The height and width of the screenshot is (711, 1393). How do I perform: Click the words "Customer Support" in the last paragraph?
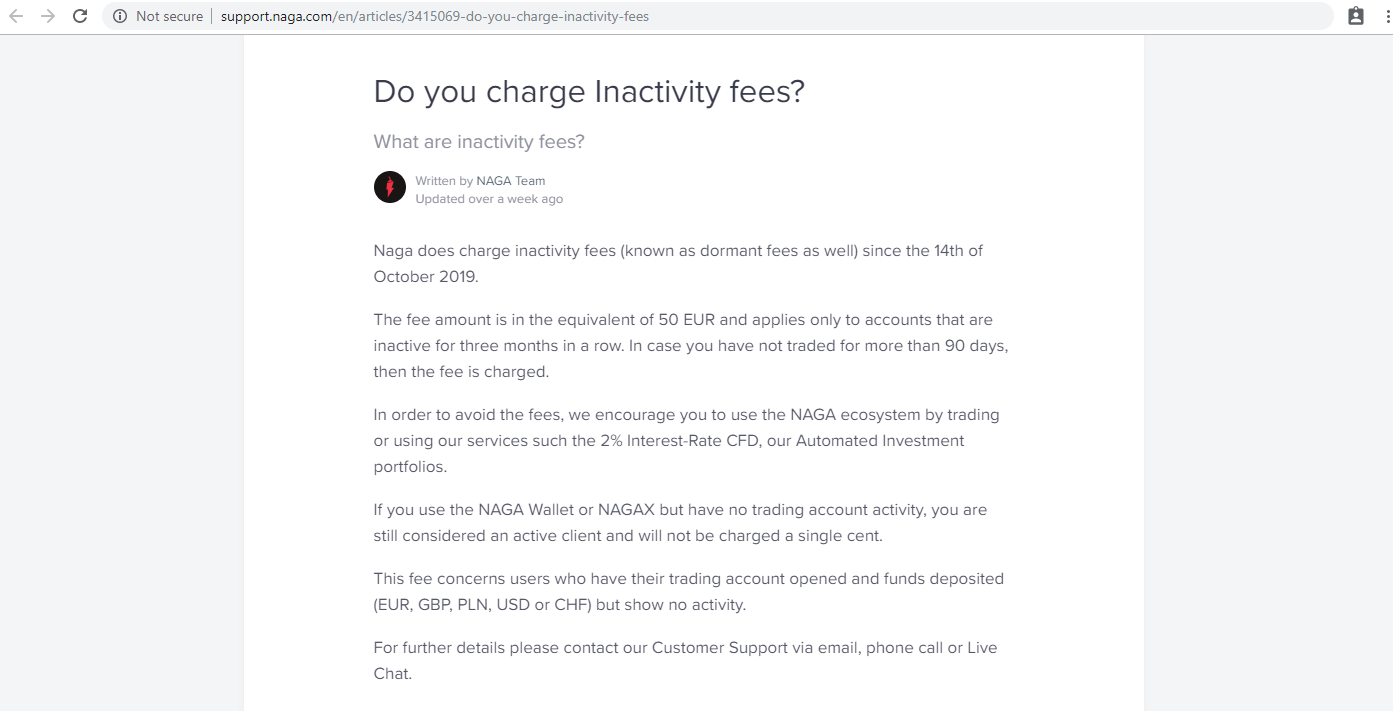pos(720,647)
